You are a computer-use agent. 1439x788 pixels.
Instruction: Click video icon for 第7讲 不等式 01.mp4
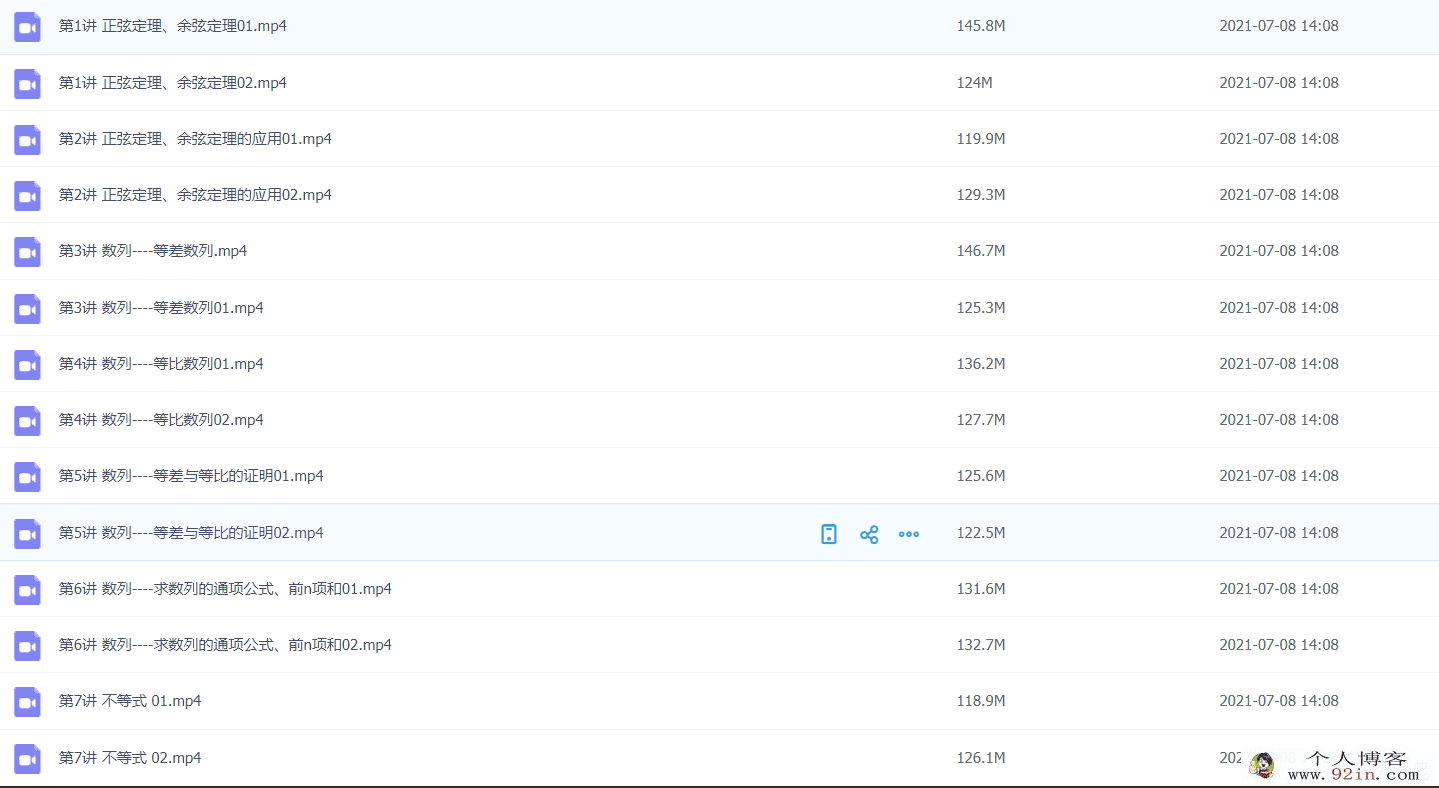tap(27, 702)
